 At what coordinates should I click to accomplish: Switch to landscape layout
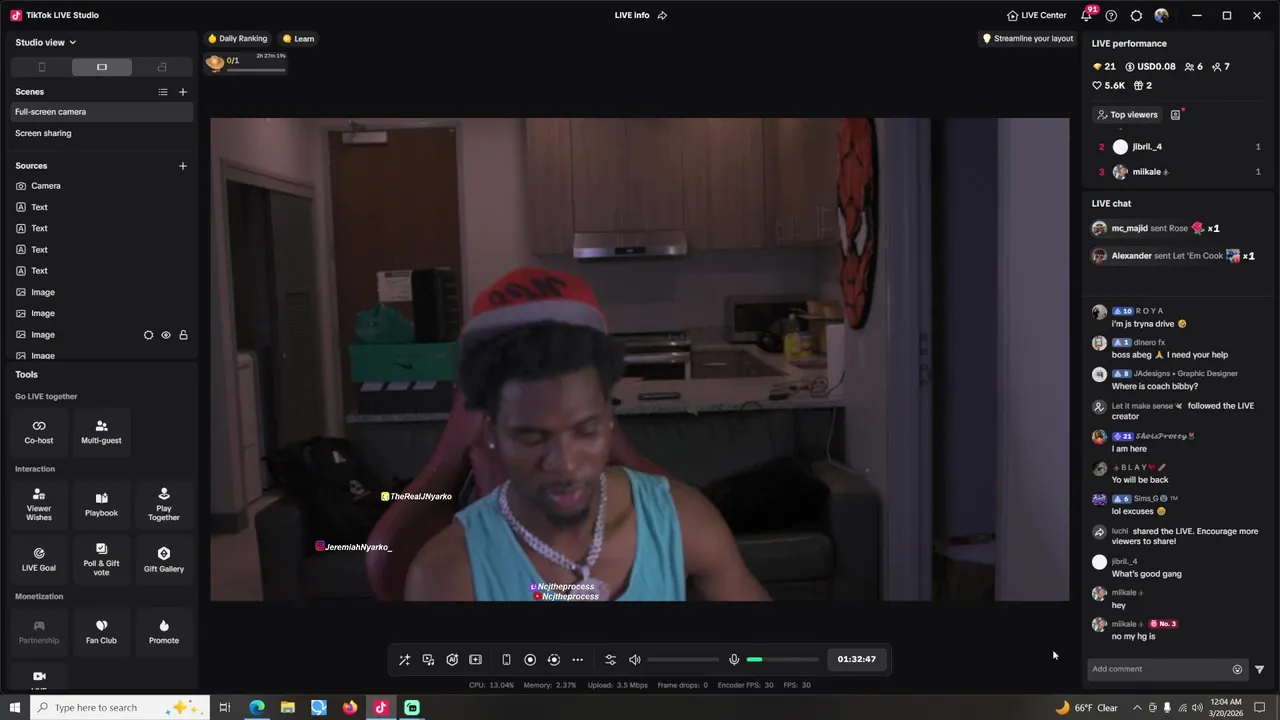pos(101,67)
